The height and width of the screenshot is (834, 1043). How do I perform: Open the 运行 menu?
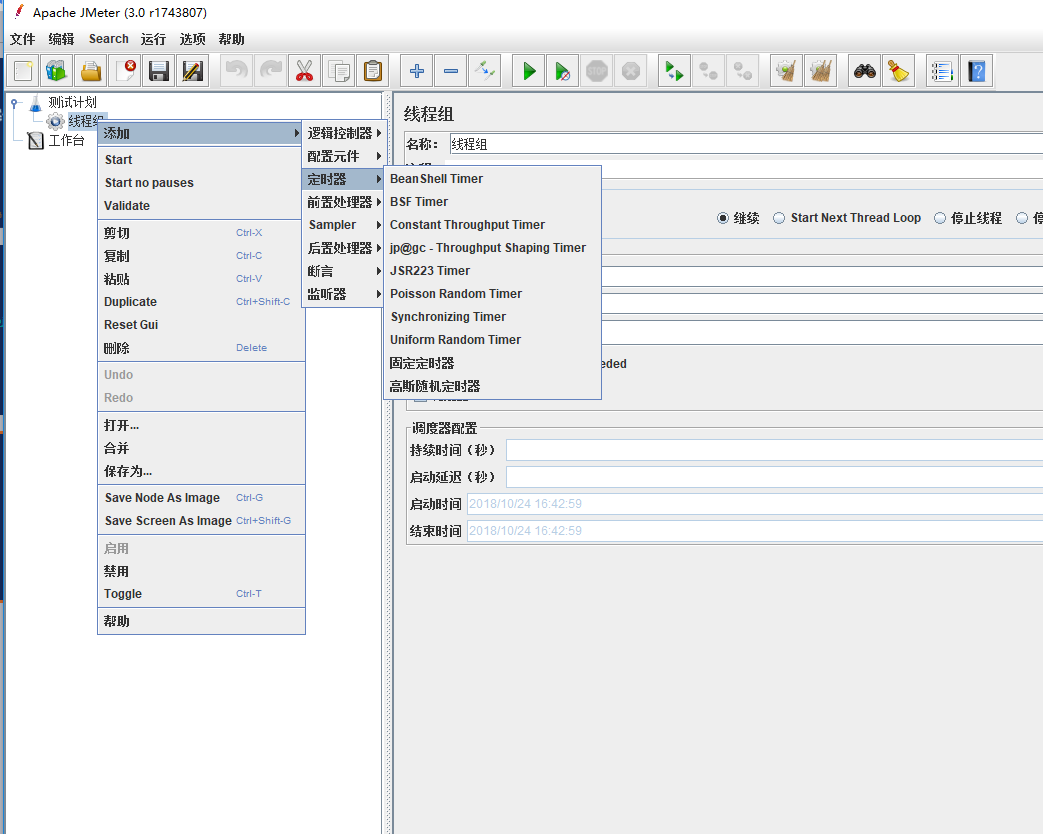tap(153, 39)
